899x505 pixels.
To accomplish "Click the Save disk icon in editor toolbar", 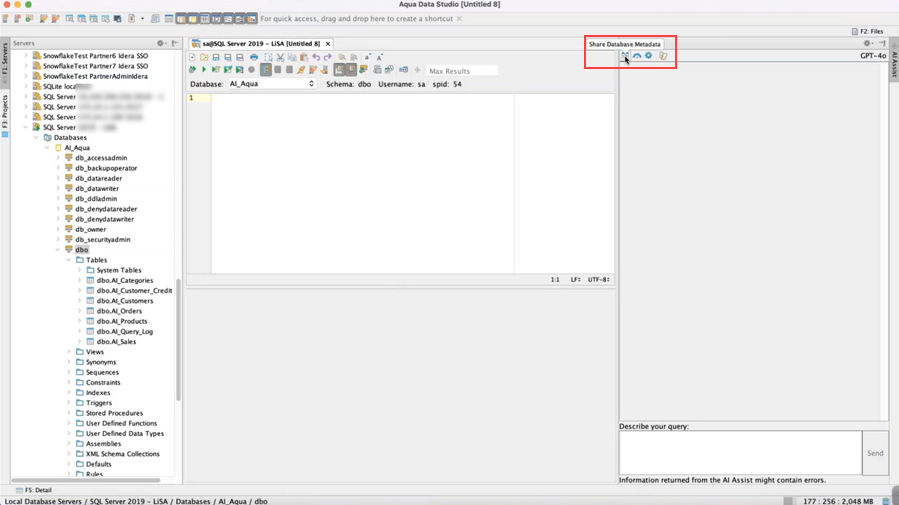I will pos(216,57).
